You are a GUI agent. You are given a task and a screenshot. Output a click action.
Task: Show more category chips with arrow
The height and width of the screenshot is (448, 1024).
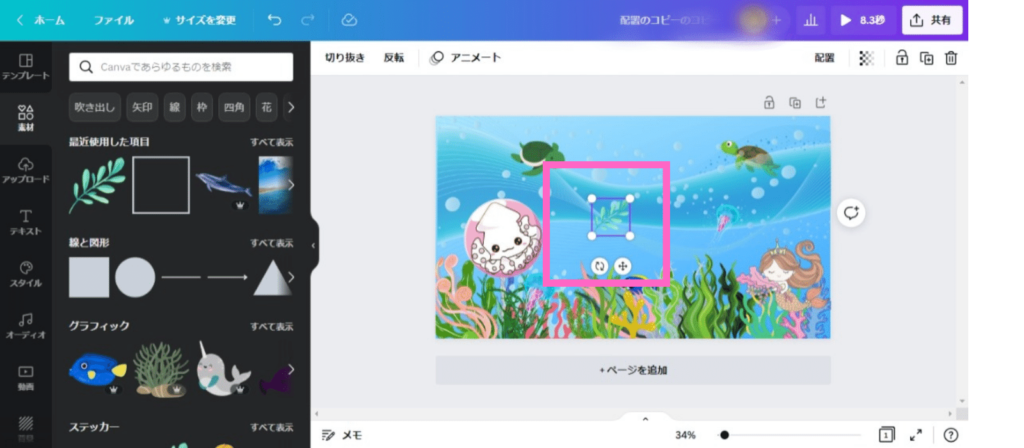coord(291,107)
